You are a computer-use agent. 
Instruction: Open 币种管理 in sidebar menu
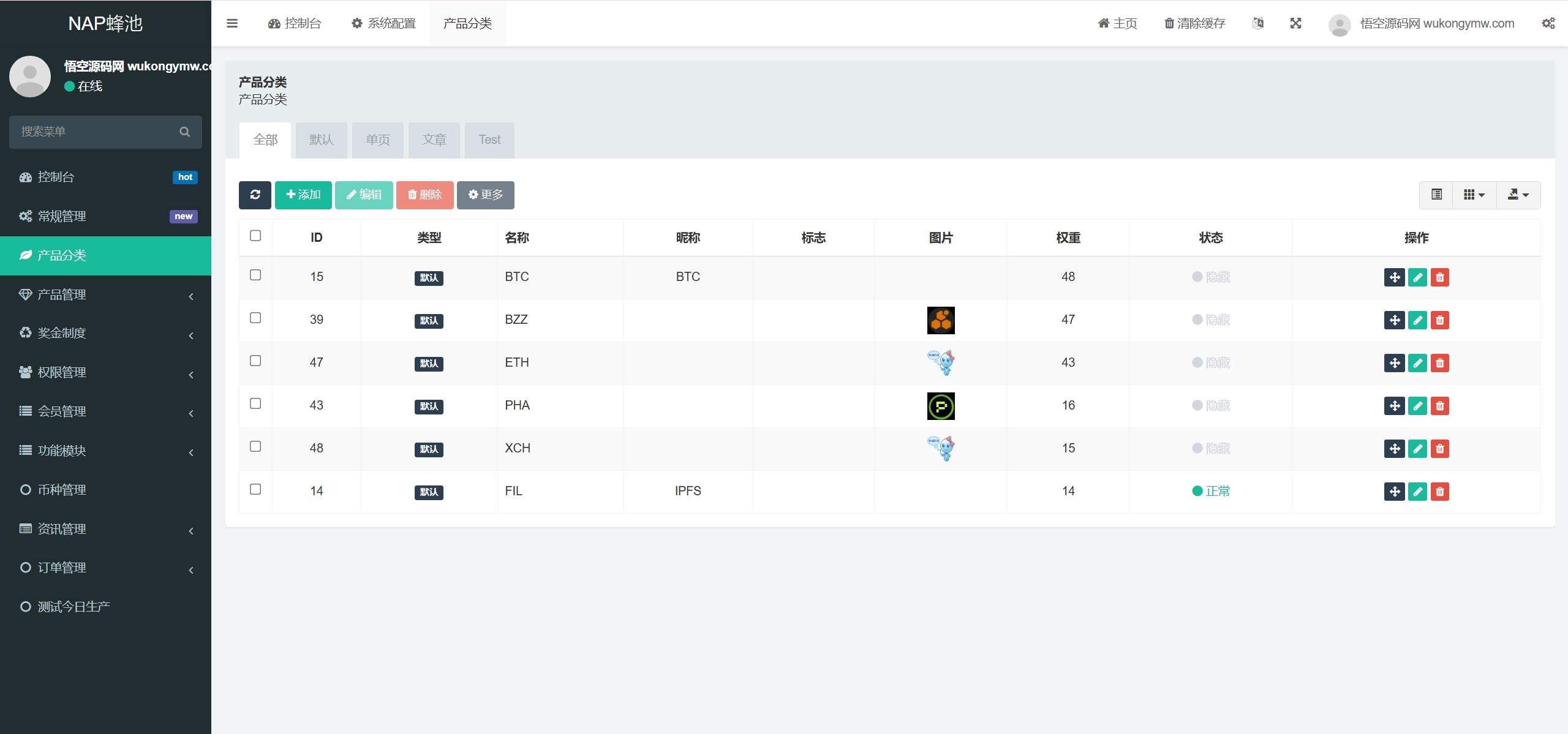[x=61, y=490]
